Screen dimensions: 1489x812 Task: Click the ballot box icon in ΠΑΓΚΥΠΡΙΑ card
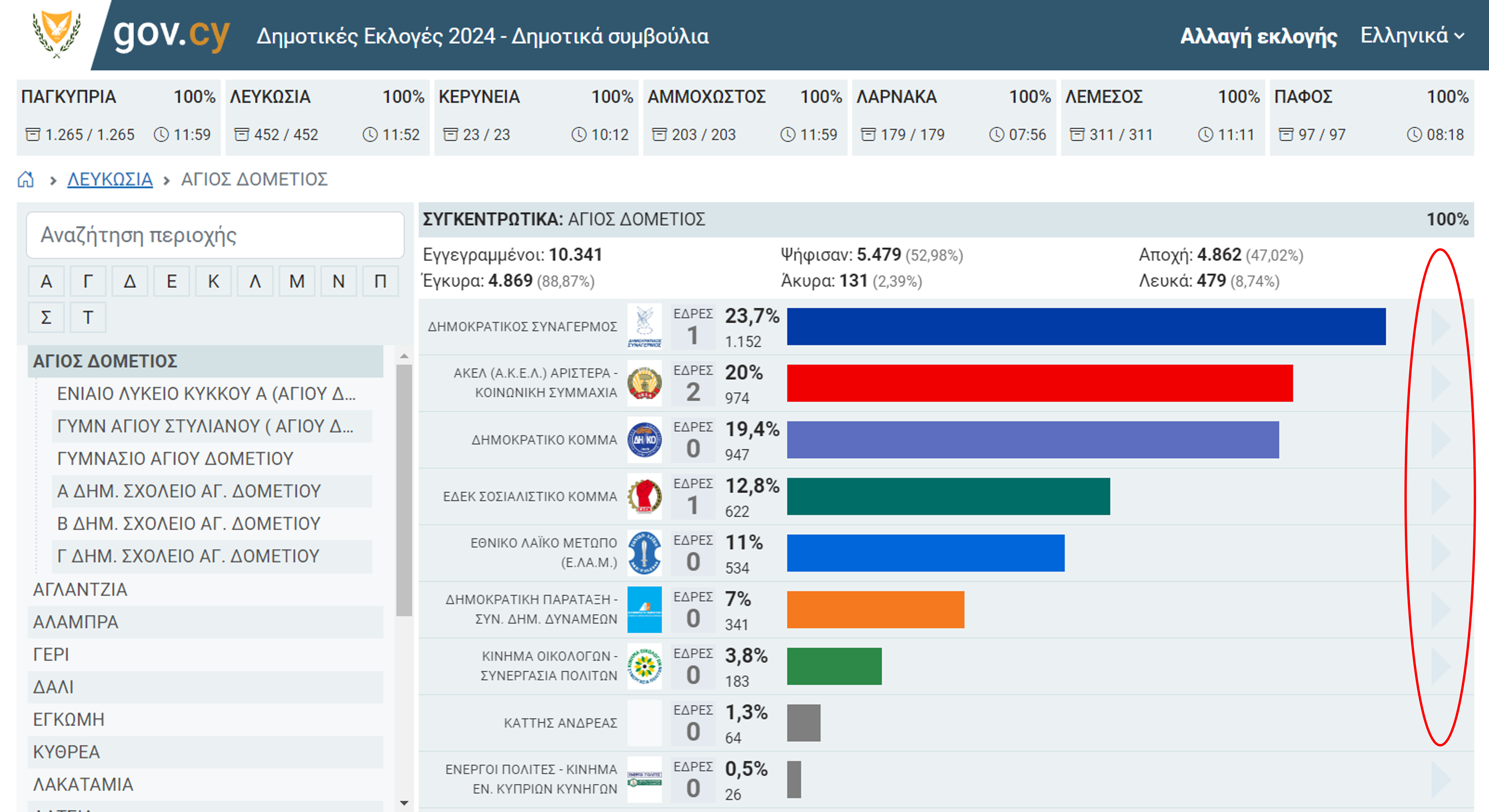point(33,135)
